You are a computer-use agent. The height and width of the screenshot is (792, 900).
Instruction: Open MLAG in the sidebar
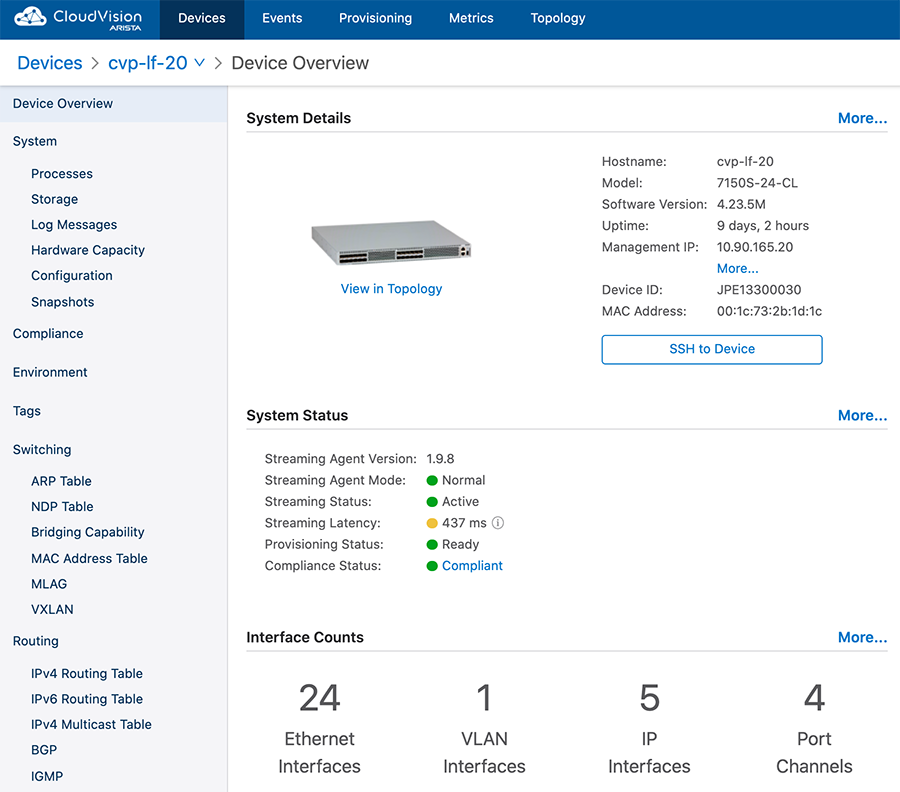(49, 584)
